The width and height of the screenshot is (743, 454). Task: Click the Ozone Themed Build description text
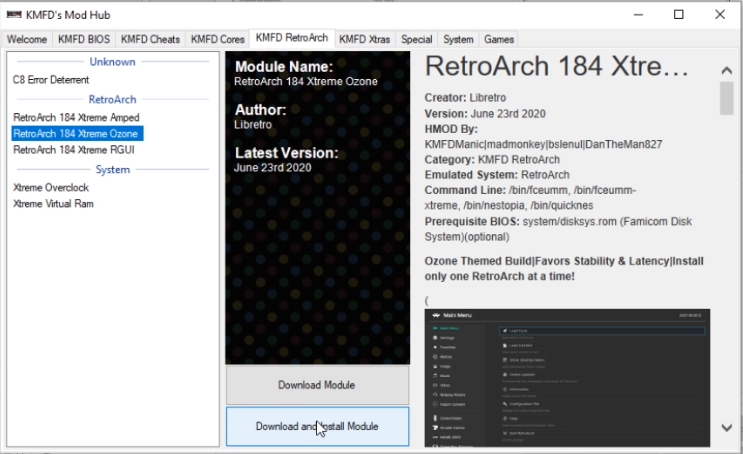[564, 269]
